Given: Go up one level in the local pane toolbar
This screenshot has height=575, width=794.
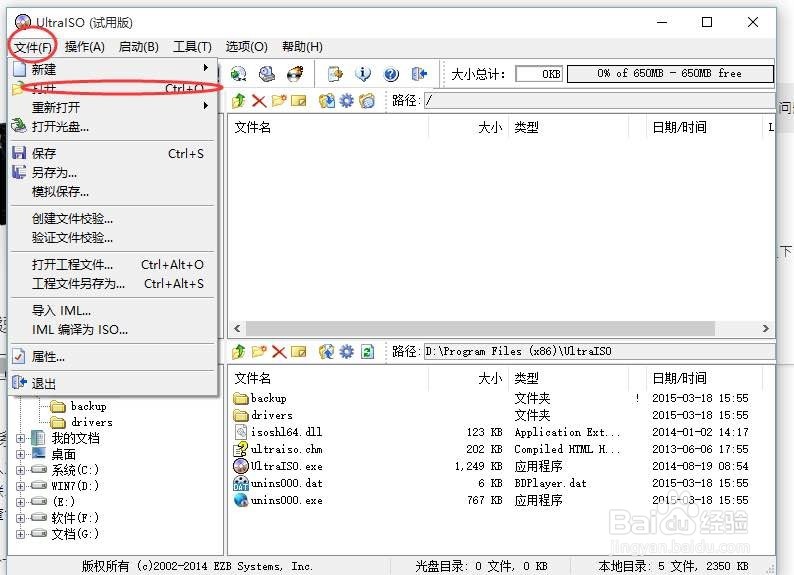Looking at the screenshot, I should coord(239,351).
